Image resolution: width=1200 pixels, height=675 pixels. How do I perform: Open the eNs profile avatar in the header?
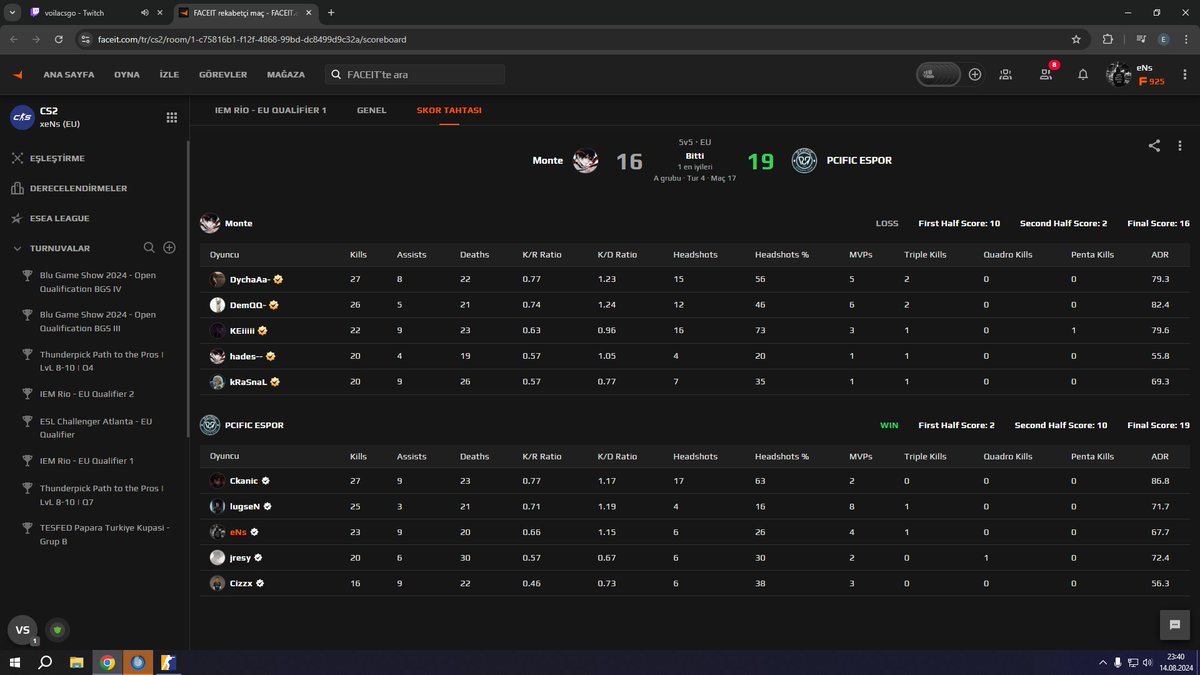[1118, 74]
